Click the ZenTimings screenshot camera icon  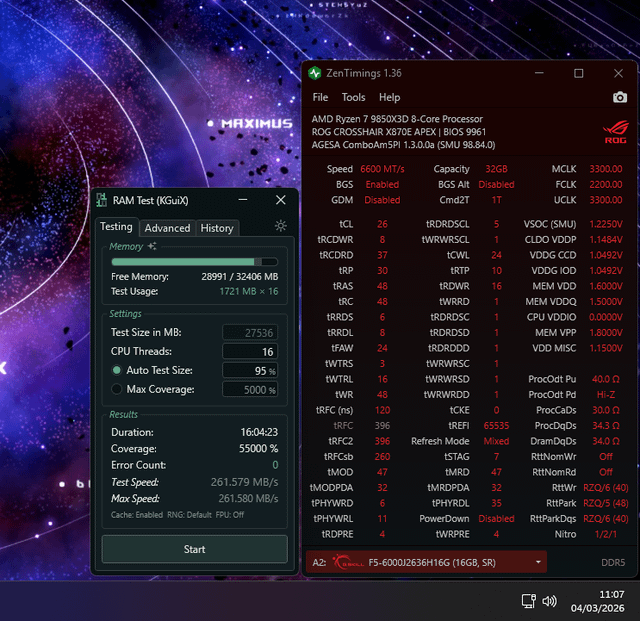(x=620, y=97)
